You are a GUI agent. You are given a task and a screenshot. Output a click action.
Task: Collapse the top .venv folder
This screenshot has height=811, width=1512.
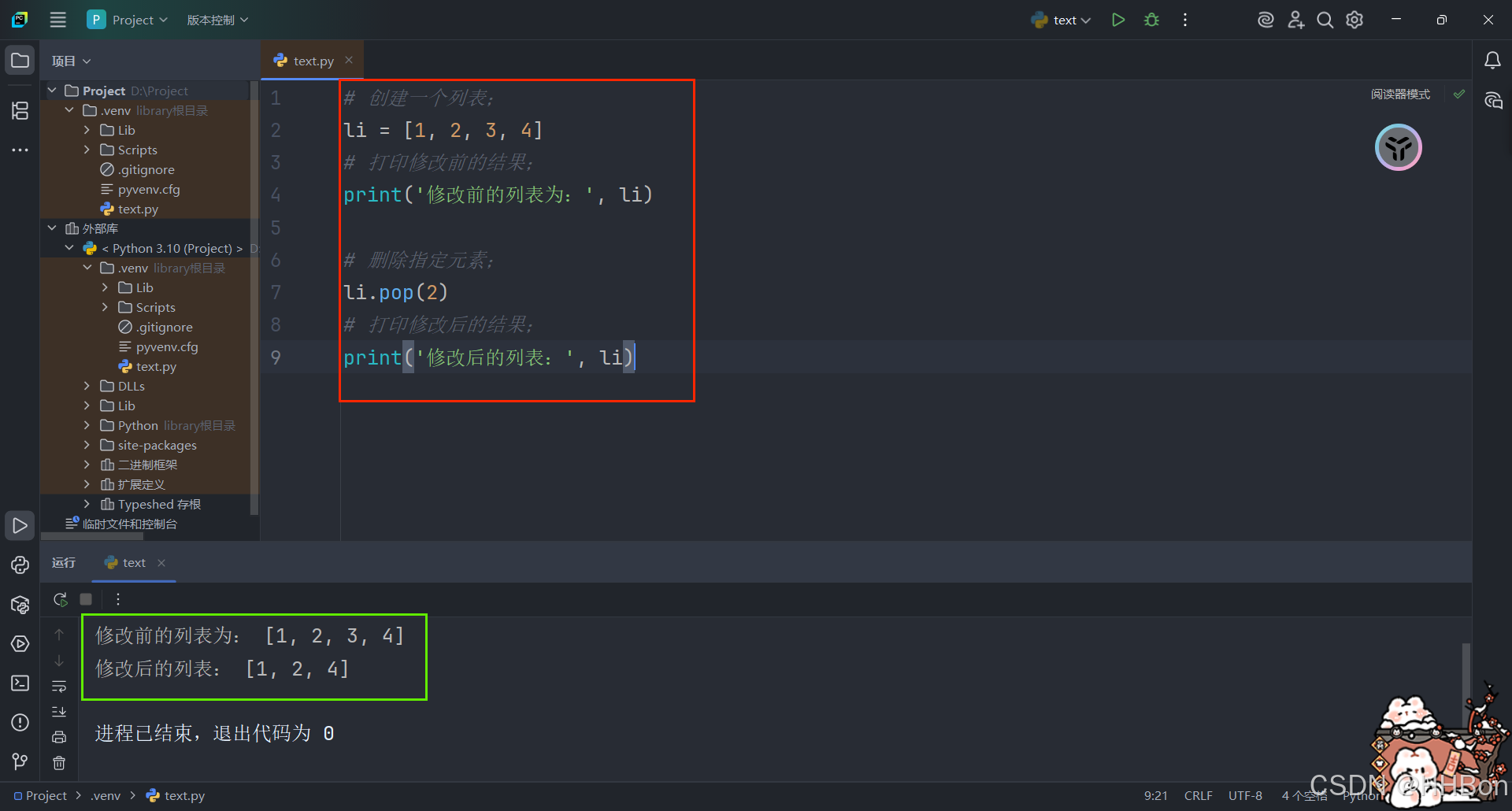(69, 110)
